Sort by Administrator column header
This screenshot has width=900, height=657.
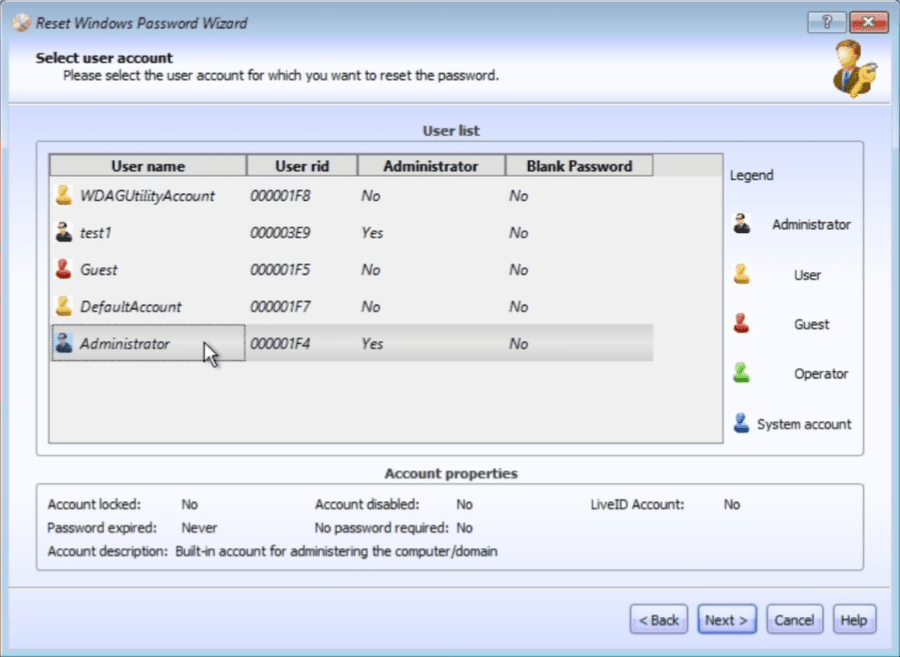431,166
